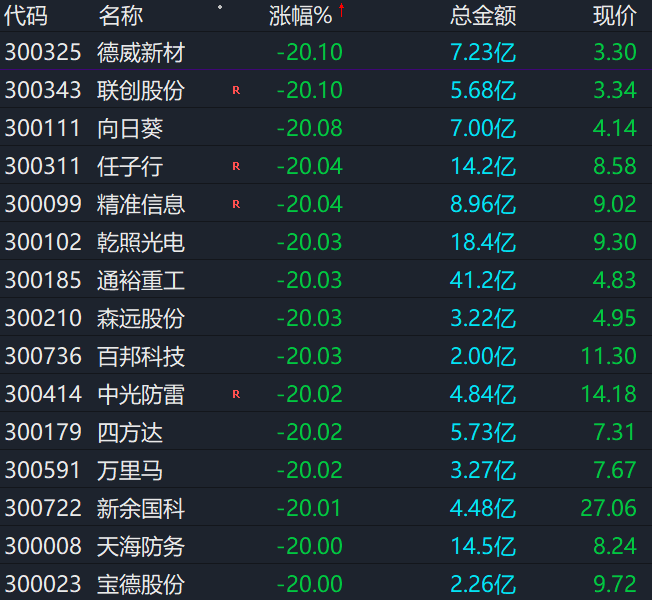The width and height of the screenshot is (652, 600).
Task: Click stock code 300102
Action: (x=43, y=242)
